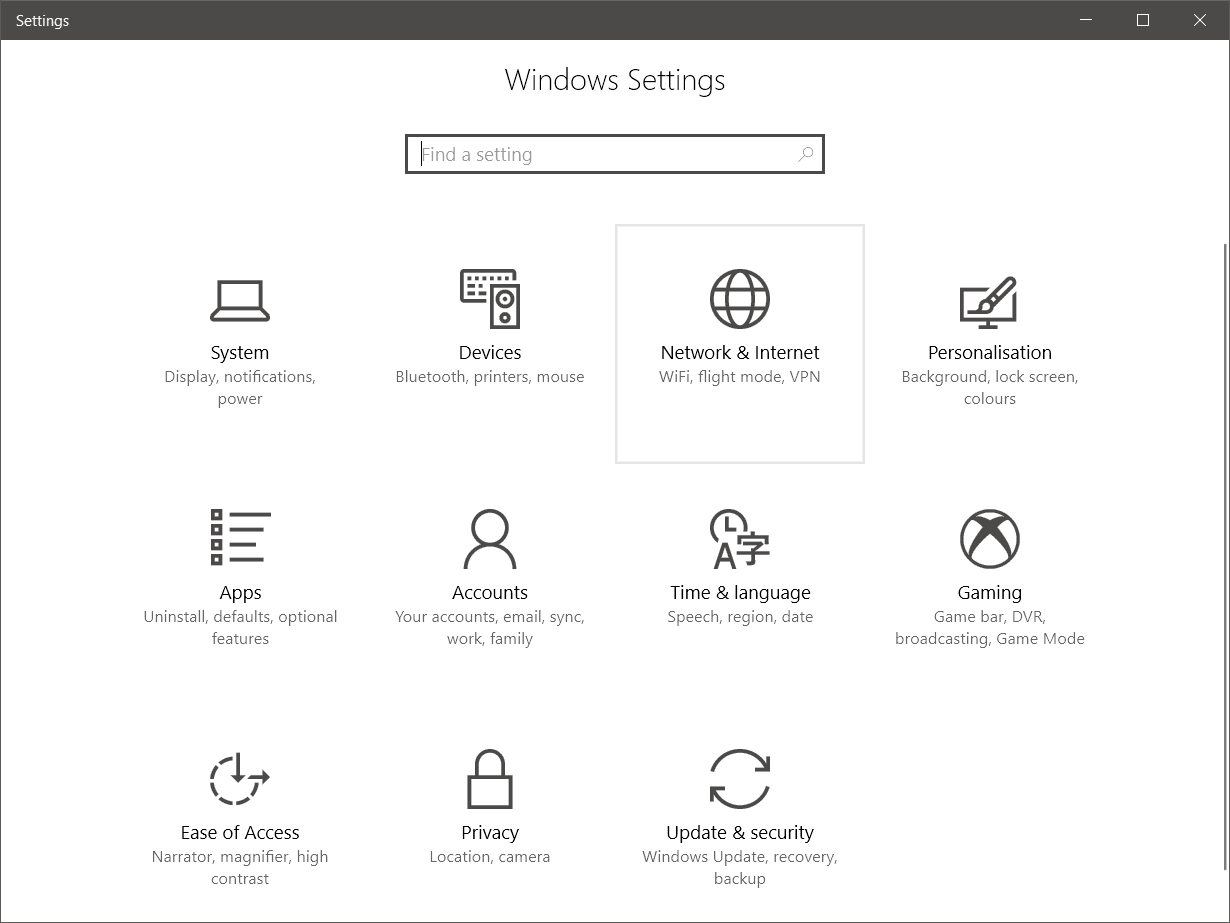This screenshot has width=1230, height=923.
Task: Click 'Speech, region, date' description
Action: (740, 617)
